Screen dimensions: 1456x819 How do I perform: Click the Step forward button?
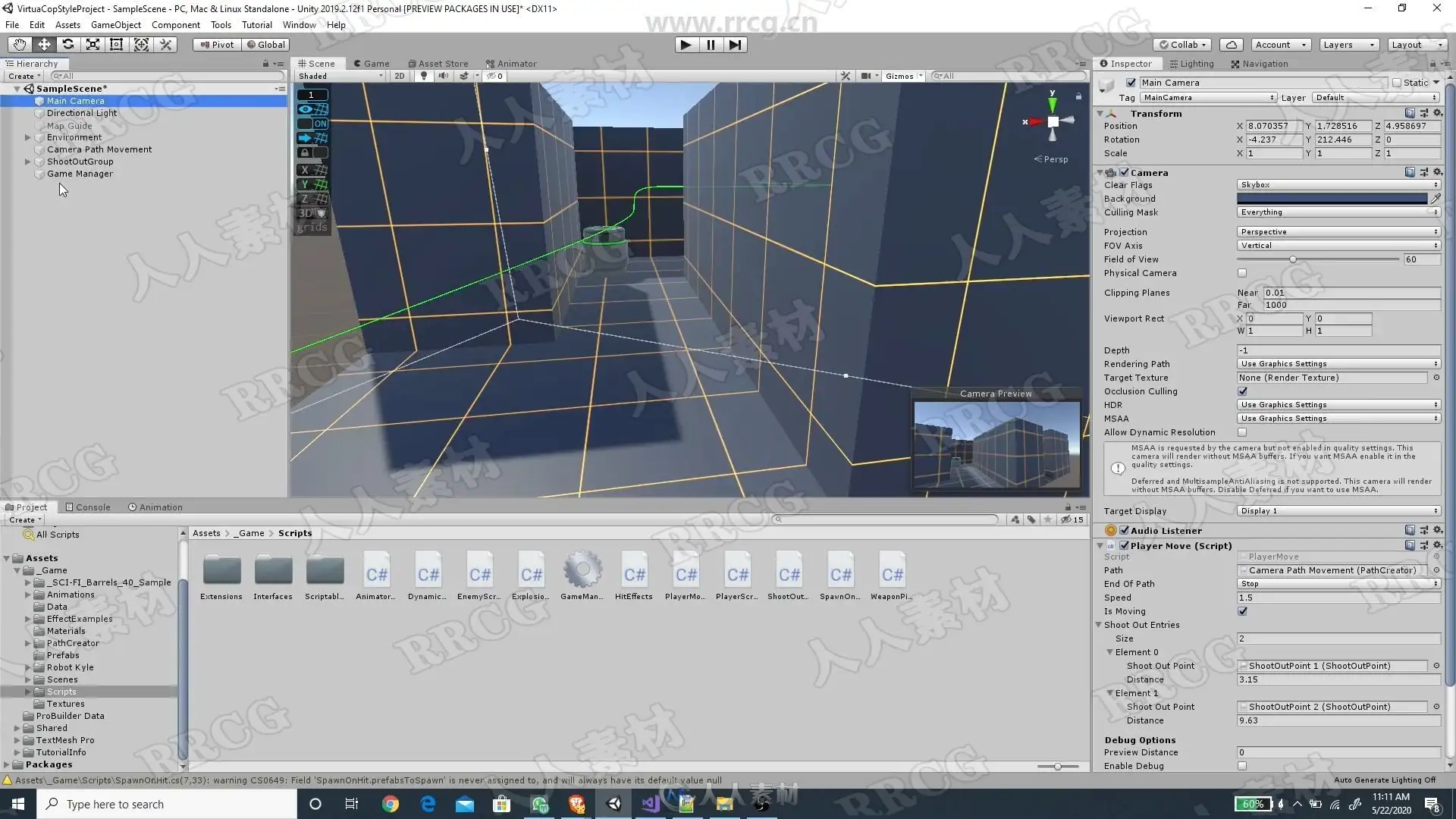[735, 45]
